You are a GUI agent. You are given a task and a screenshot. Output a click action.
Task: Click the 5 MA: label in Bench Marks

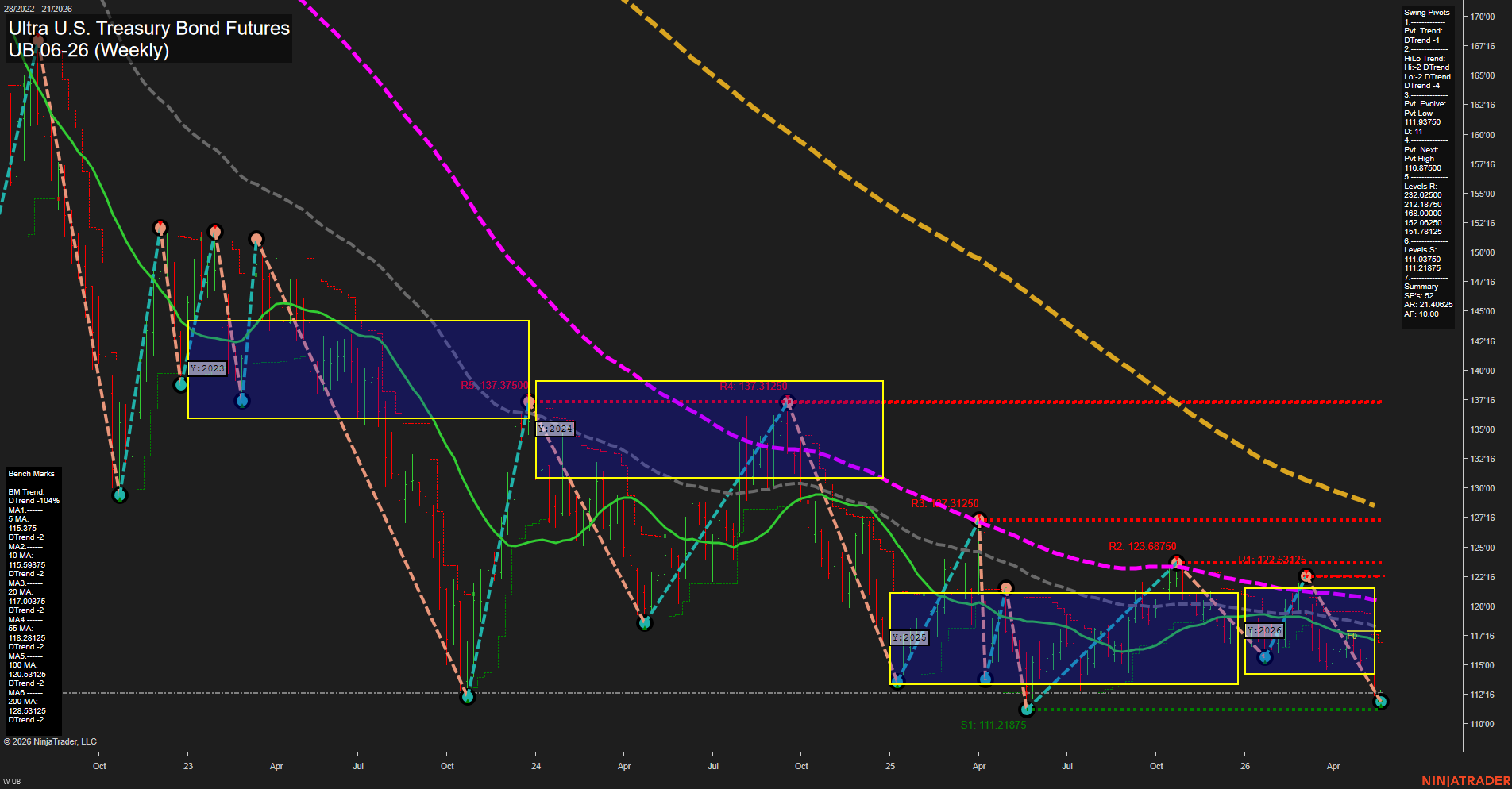19,519
